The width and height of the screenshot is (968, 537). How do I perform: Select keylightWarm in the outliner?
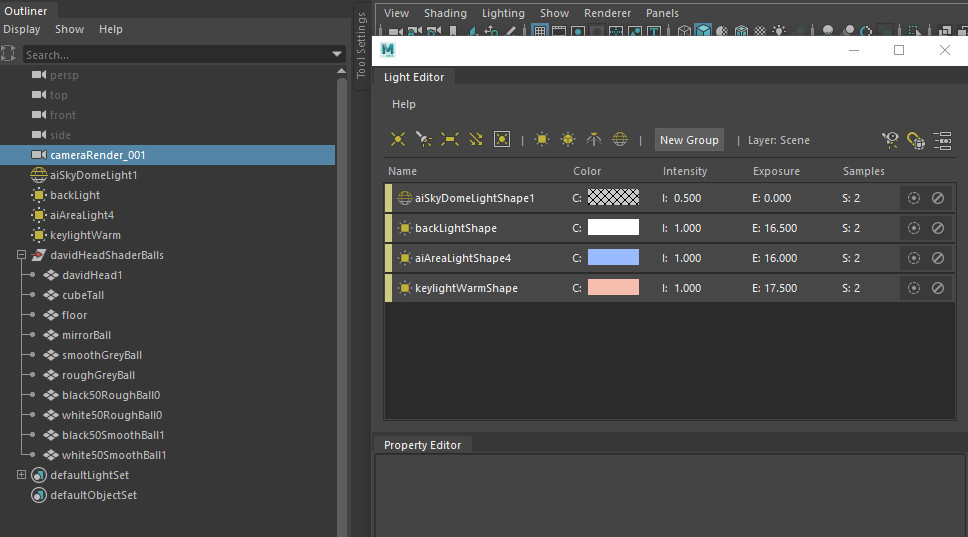pyautogui.click(x=85, y=235)
